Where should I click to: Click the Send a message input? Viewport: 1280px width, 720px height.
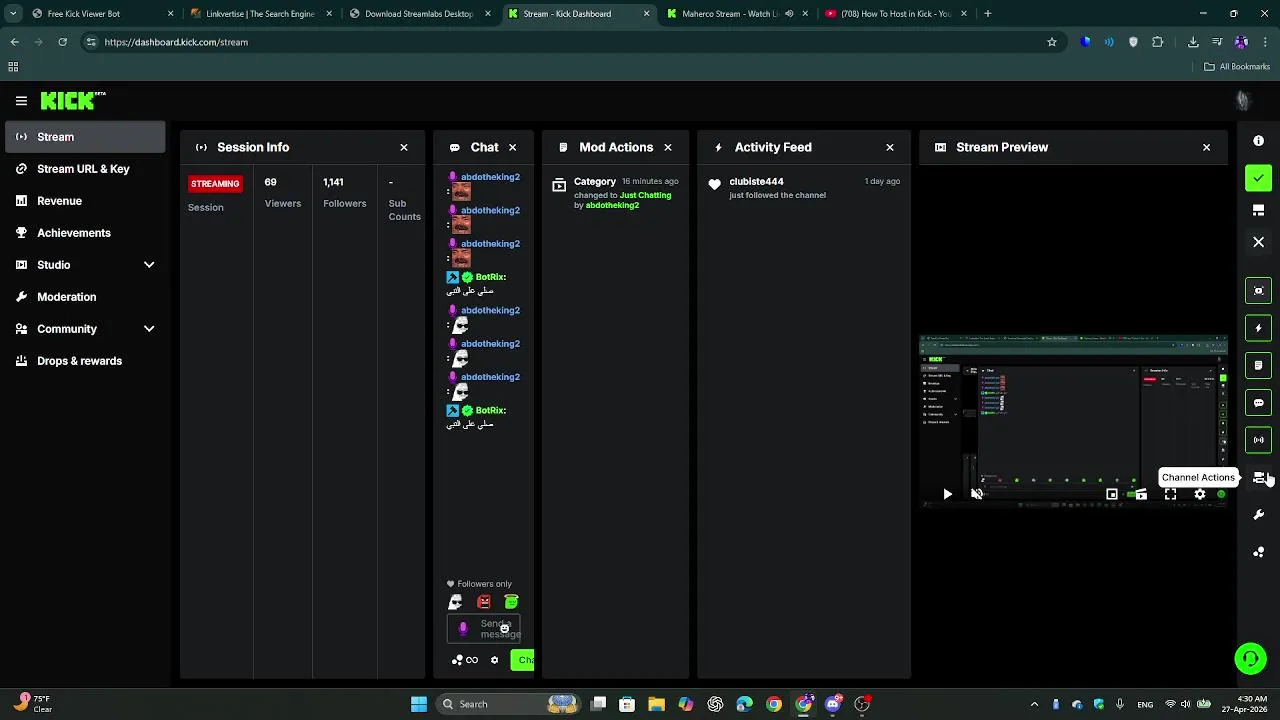click(x=483, y=628)
